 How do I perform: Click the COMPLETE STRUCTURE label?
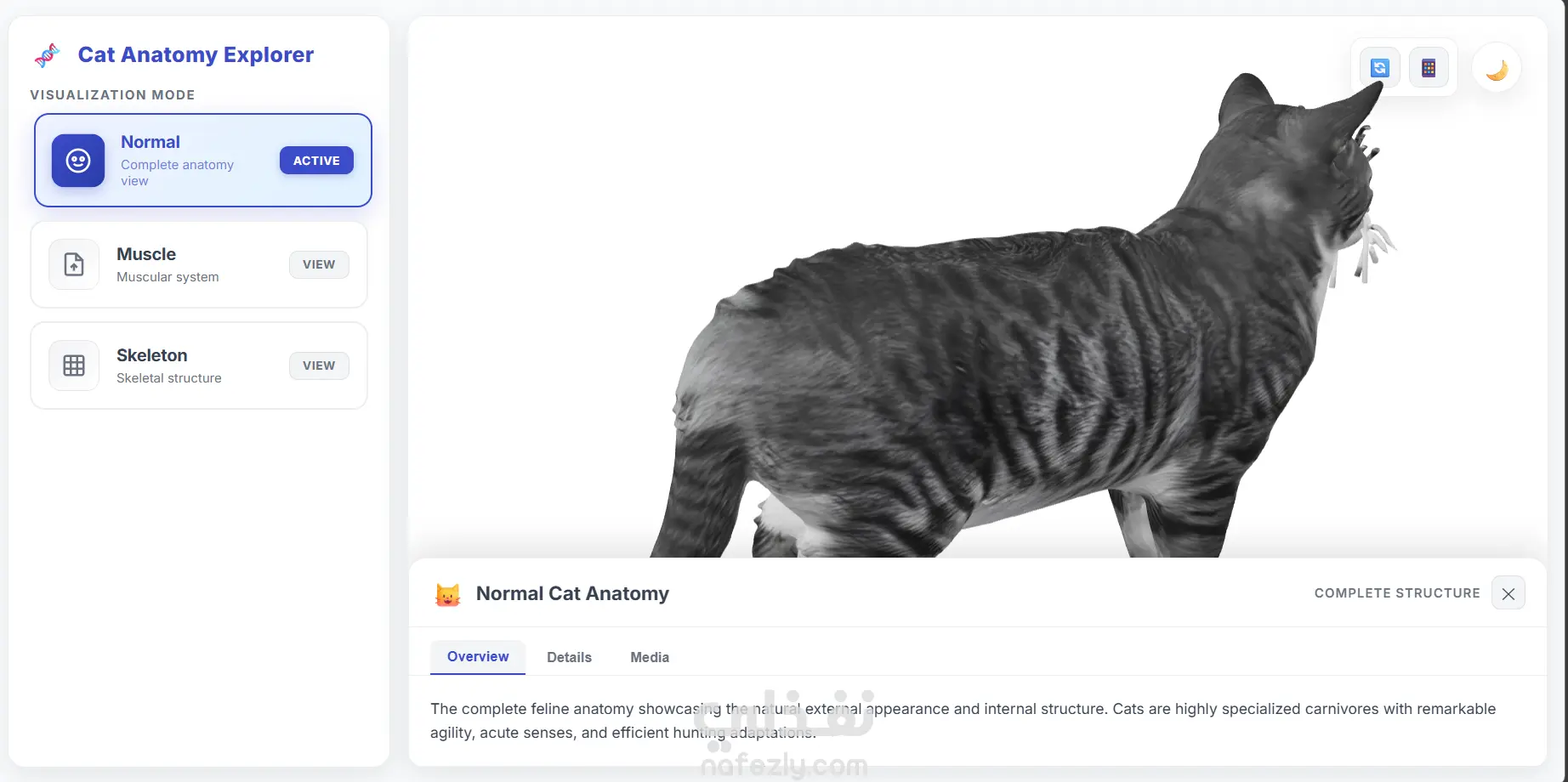(1397, 593)
